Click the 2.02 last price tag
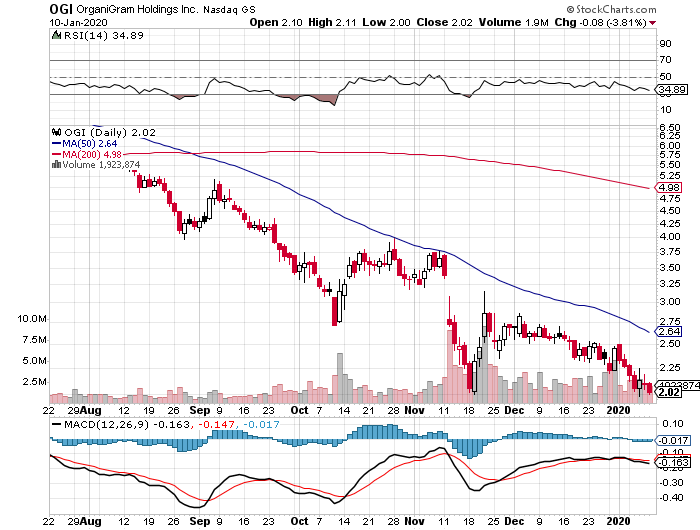700x530 pixels. [x=668, y=392]
